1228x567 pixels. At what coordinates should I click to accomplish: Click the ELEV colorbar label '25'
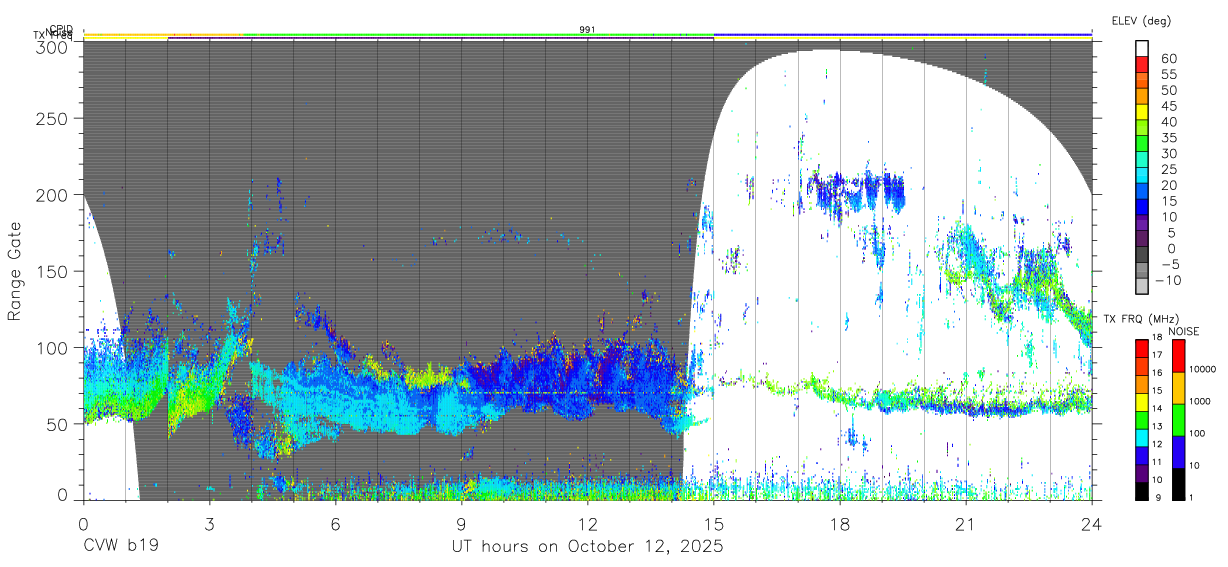pos(1168,169)
